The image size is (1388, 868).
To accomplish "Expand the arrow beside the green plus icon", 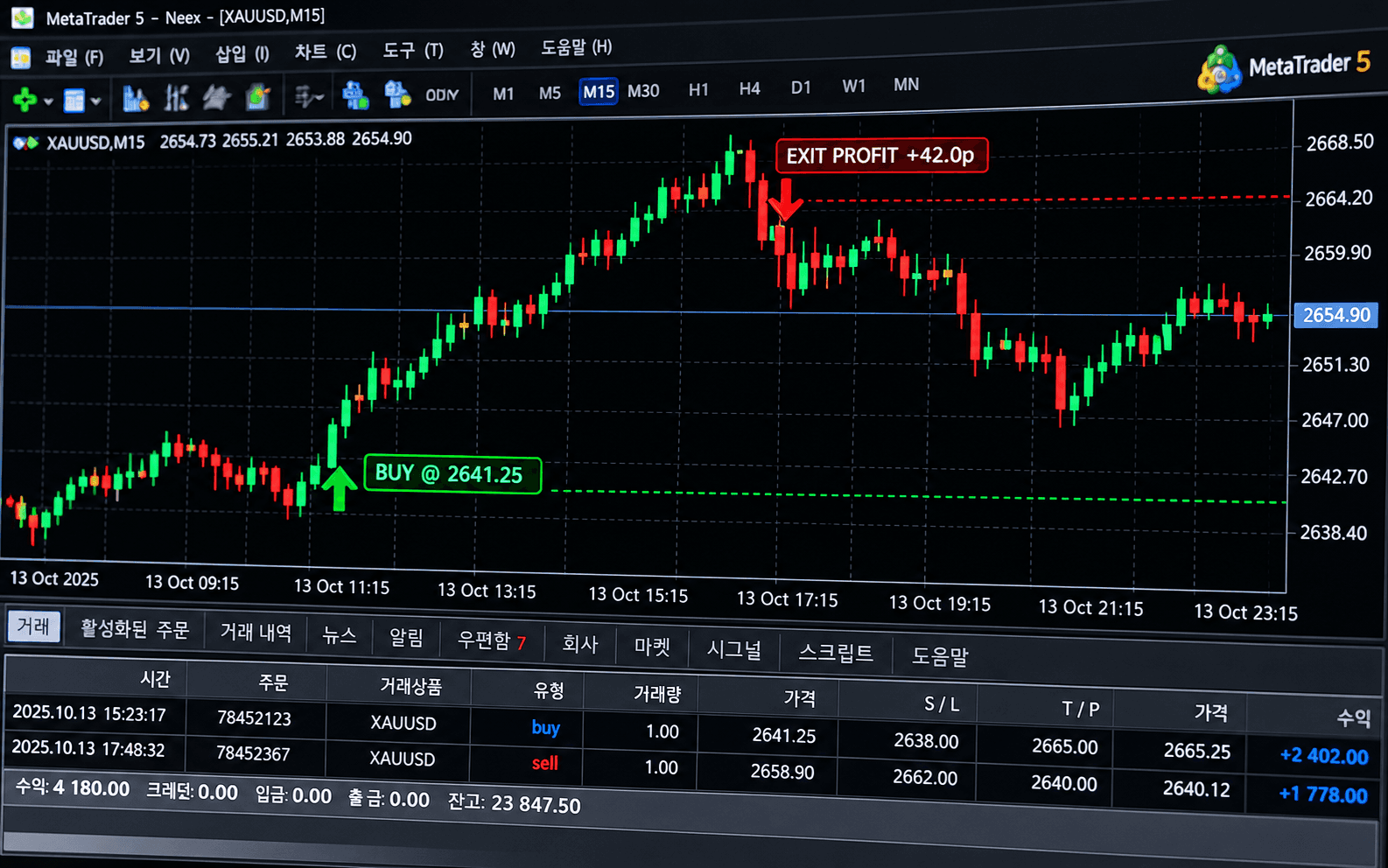I will (x=48, y=102).
